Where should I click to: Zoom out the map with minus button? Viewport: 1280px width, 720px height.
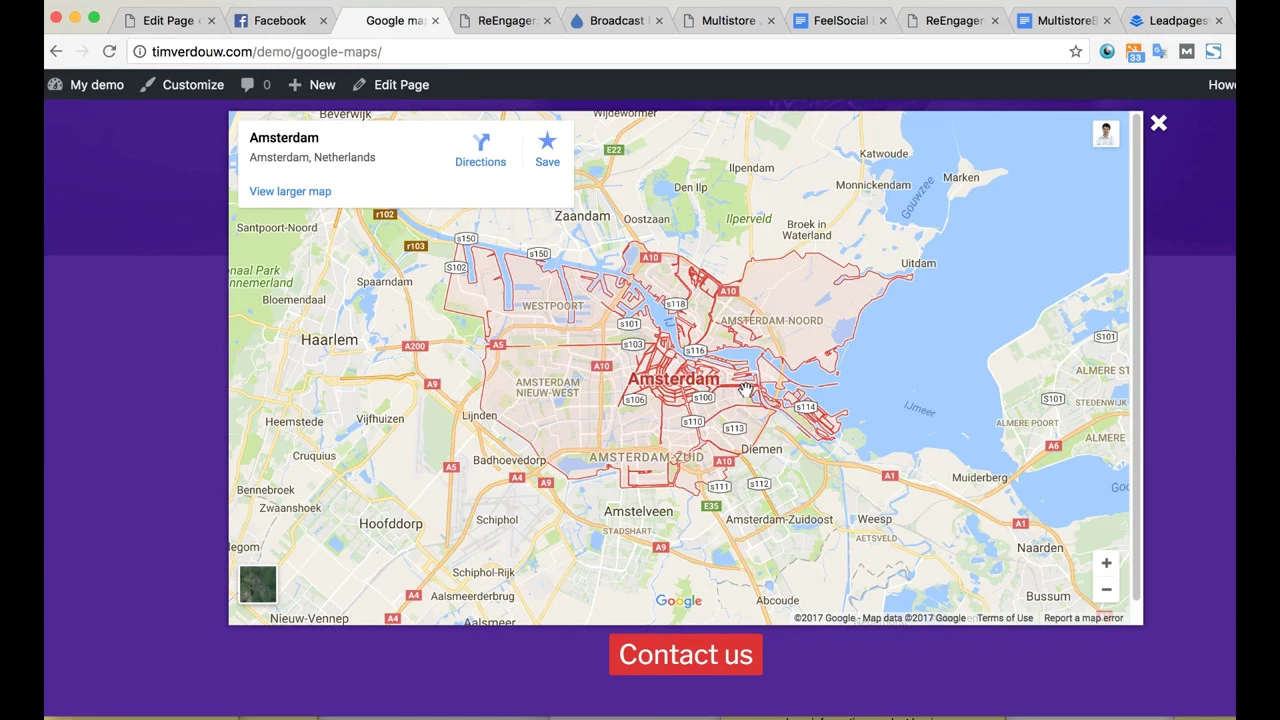click(1106, 589)
